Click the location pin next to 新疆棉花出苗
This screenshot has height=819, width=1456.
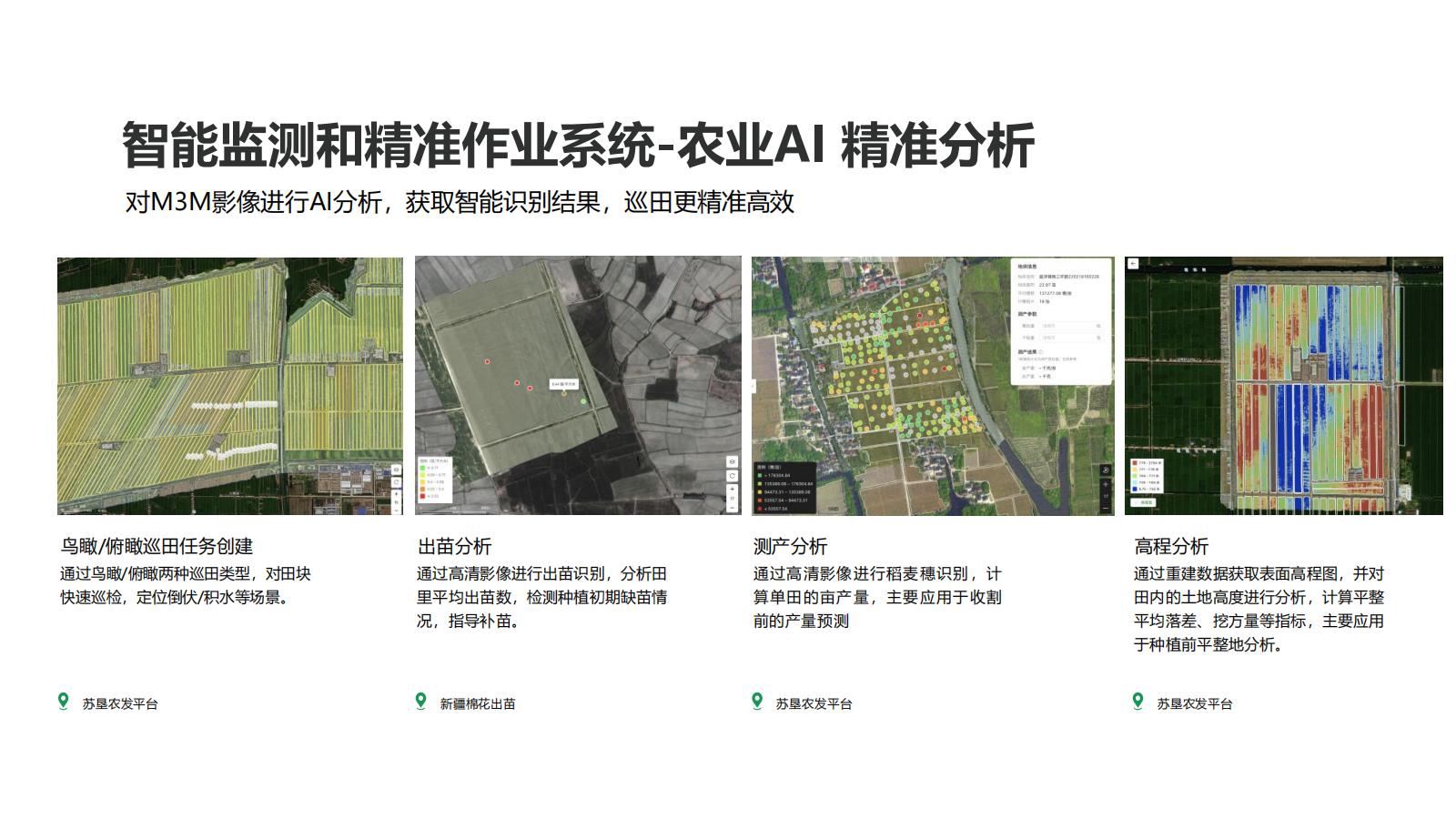coord(422,703)
